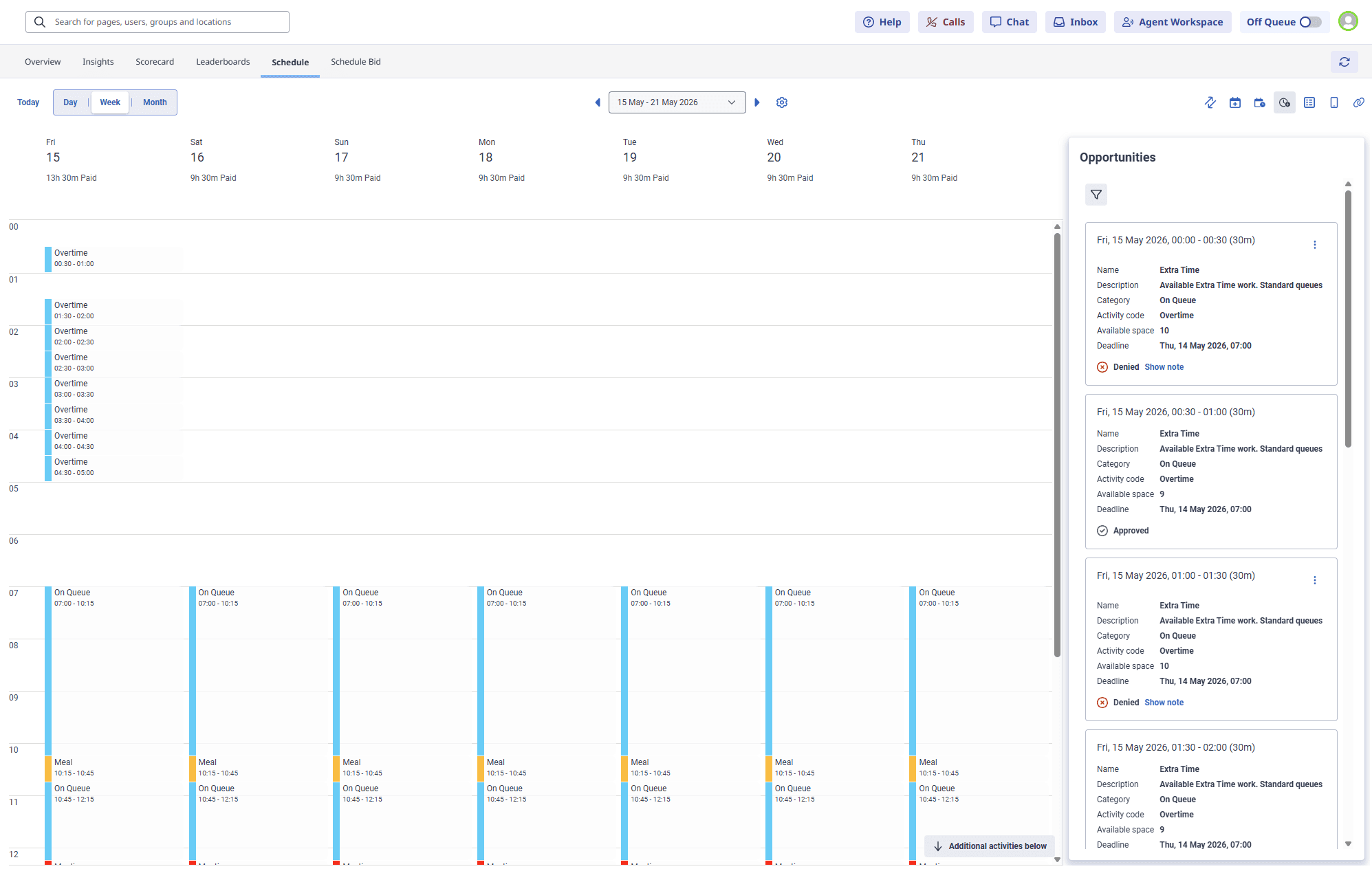This screenshot has height=871, width=1372.
Task: Click the search input field
Action: (157, 22)
